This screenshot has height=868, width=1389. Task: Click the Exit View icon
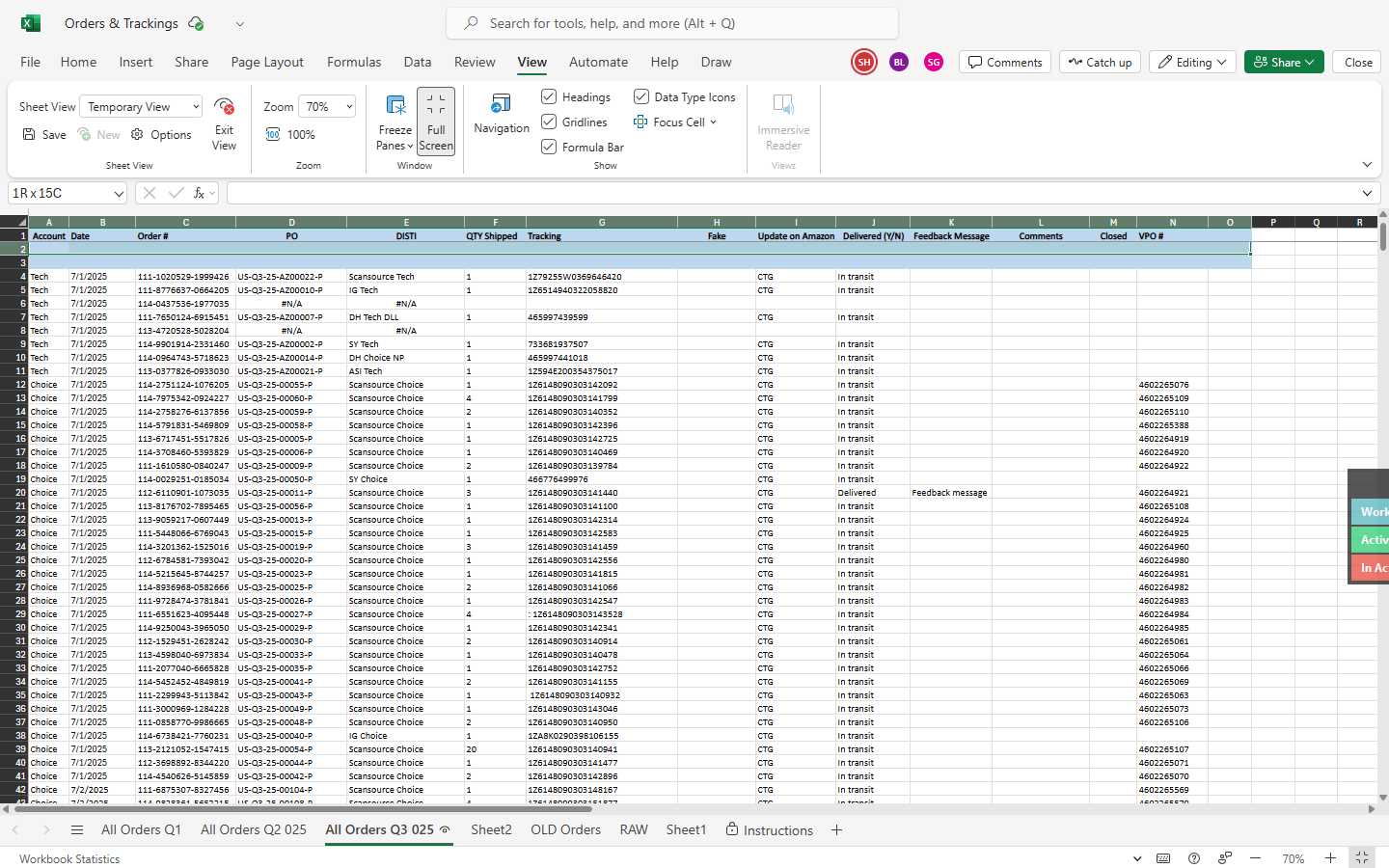pyautogui.click(x=224, y=106)
